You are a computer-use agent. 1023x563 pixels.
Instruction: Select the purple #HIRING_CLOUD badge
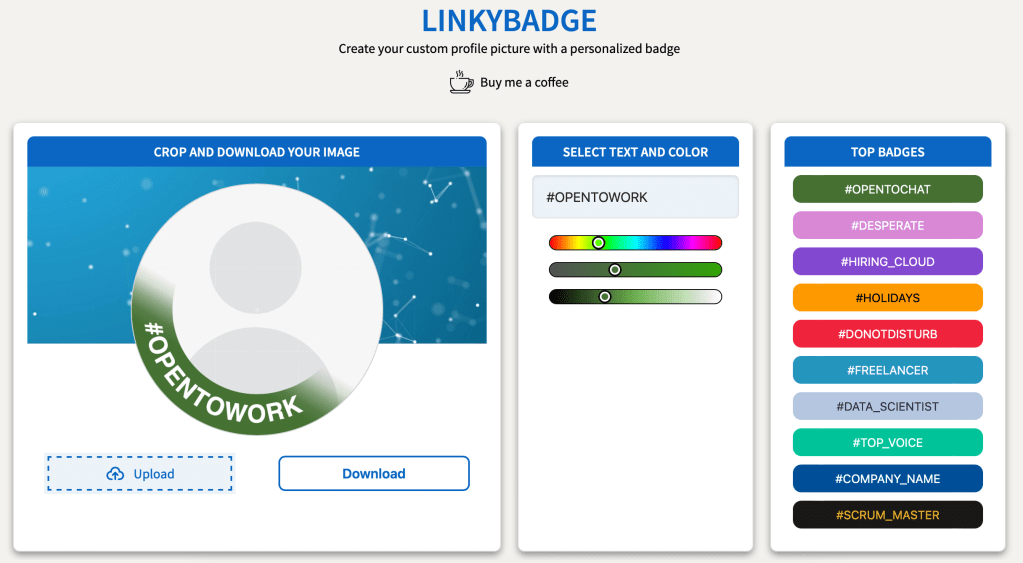click(x=887, y=262)
